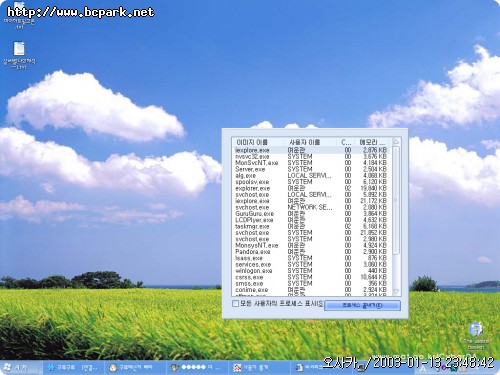The height and width of the screenshot is (375, 500).
Task: Select the svchost.exe row using 21,852 KB
Action: pos(312,233)
